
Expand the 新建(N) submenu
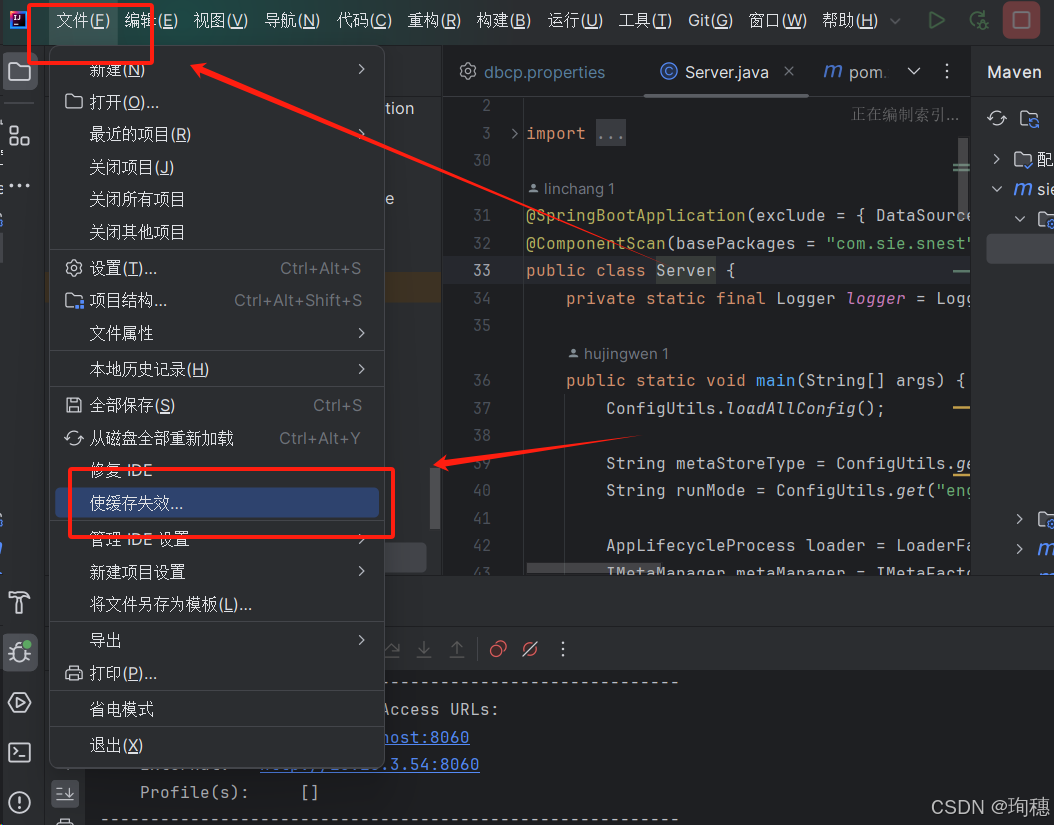[217, 70]
